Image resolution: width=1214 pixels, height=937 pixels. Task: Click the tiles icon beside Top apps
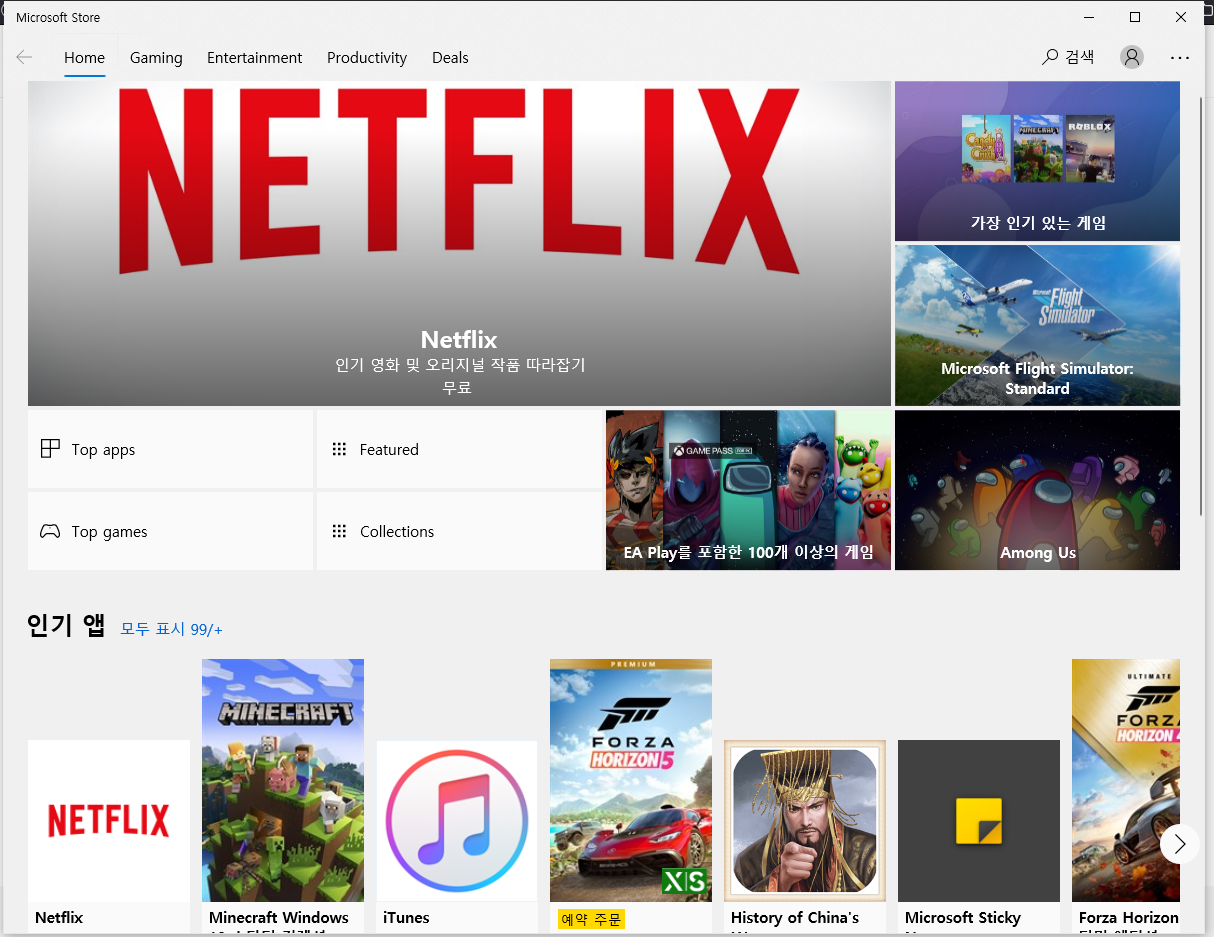(x=50, y=449)
